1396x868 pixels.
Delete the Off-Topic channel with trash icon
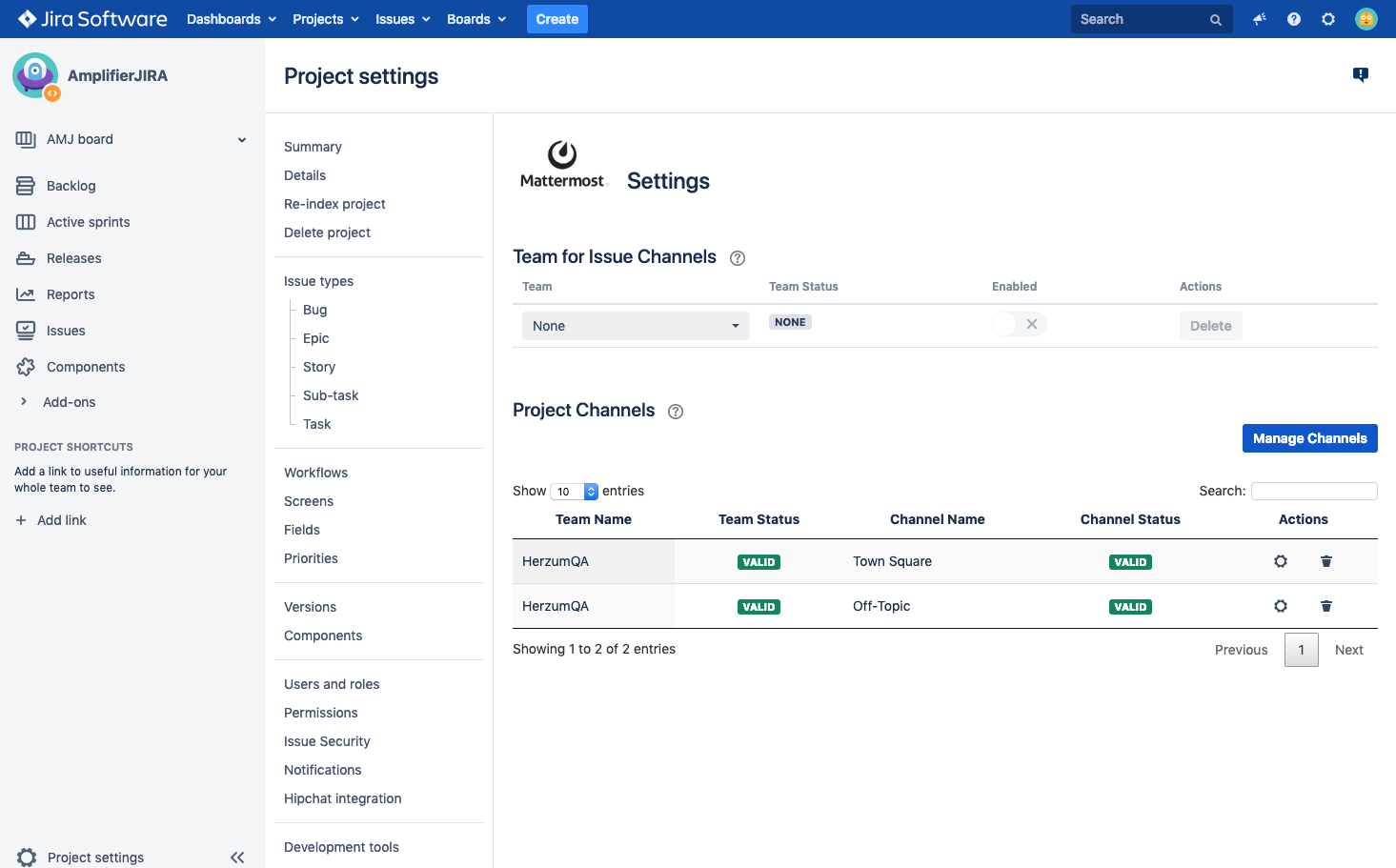coord(1325,606)
